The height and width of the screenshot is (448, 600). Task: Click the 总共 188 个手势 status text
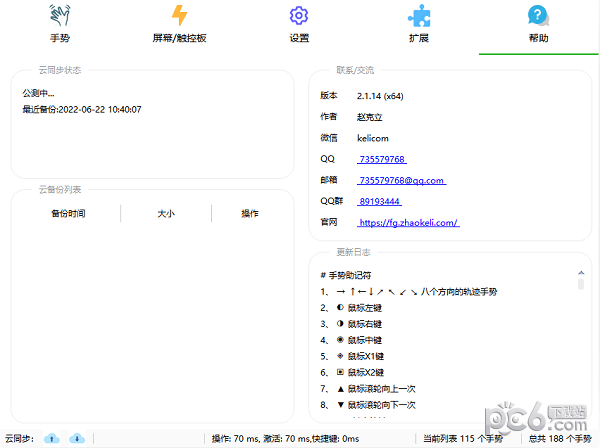(560, 438)
